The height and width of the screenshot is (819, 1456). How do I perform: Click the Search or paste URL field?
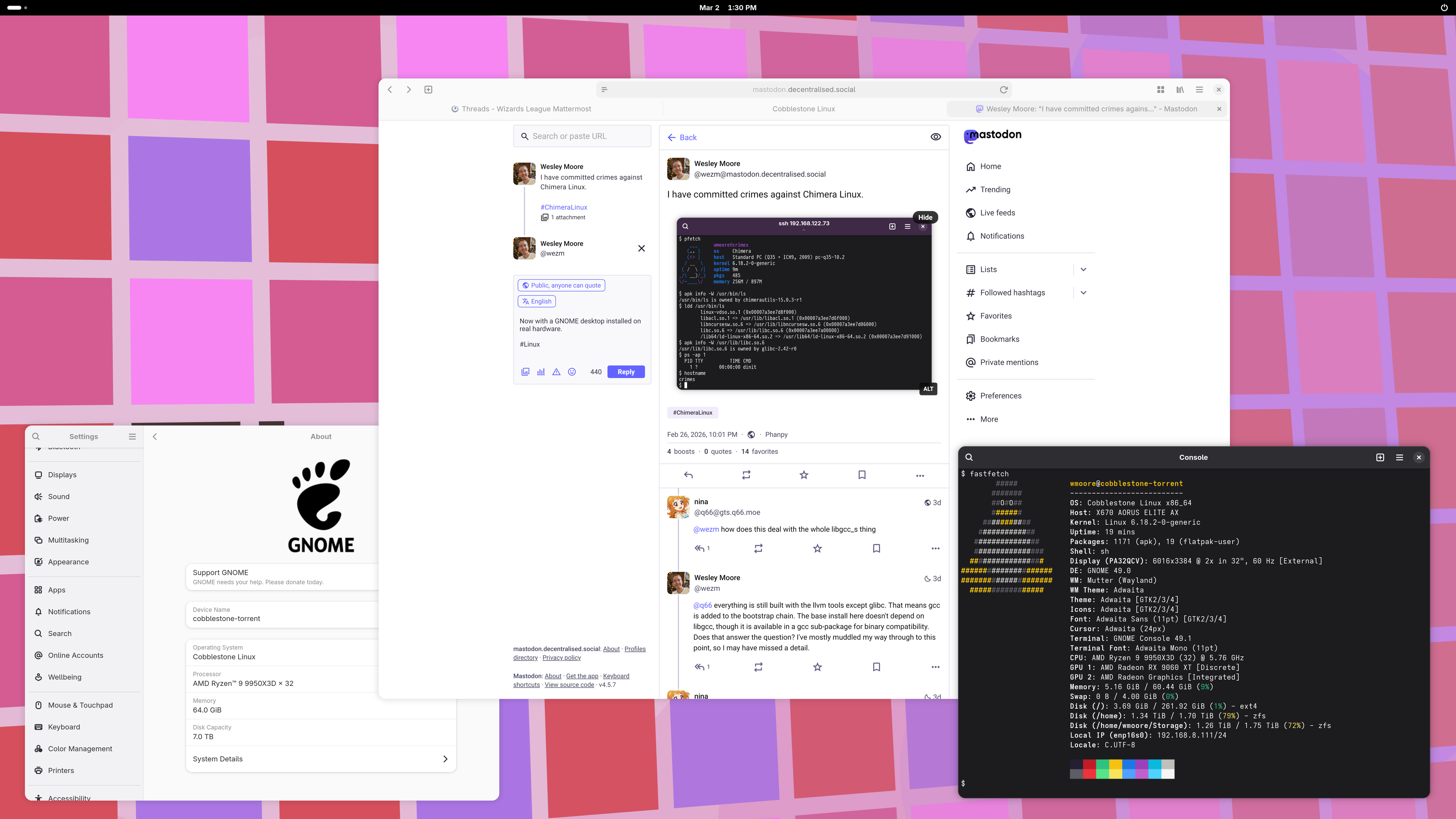coord(582,136)
